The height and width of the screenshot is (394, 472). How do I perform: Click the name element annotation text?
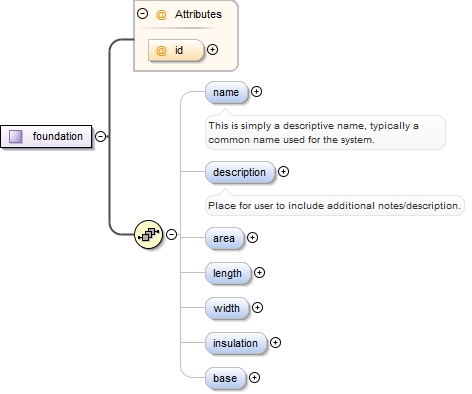[313, 133]
